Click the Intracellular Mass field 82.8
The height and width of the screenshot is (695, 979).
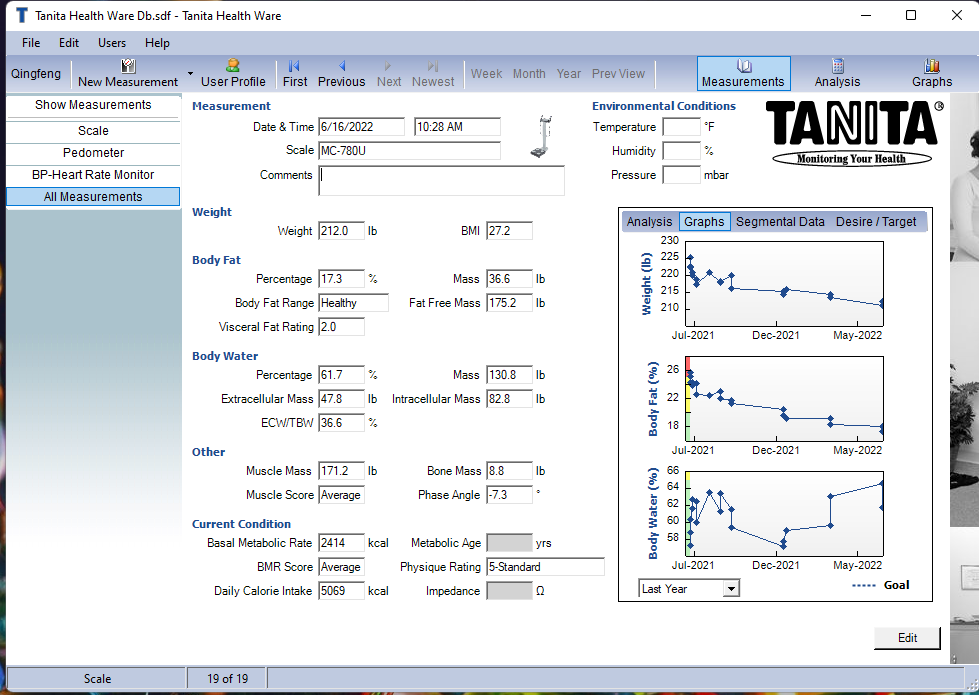(x=509, y=399)
